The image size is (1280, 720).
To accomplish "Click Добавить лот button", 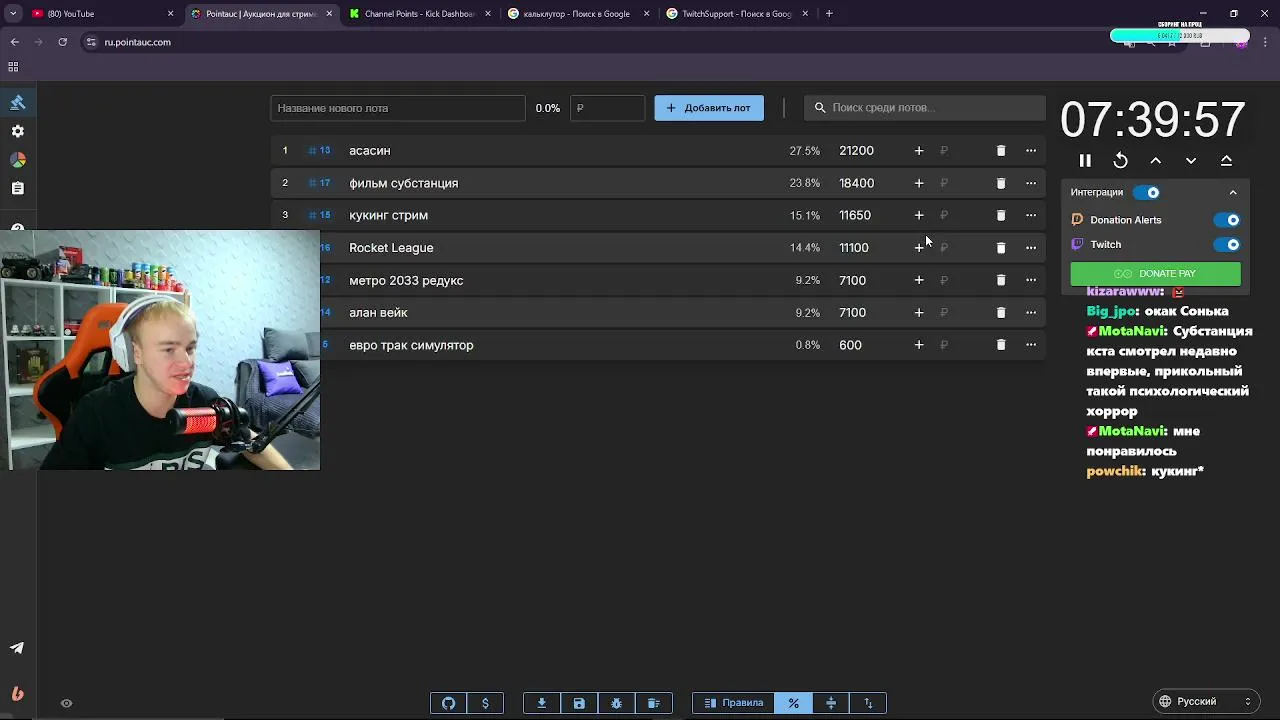I will tap(709, 108).
